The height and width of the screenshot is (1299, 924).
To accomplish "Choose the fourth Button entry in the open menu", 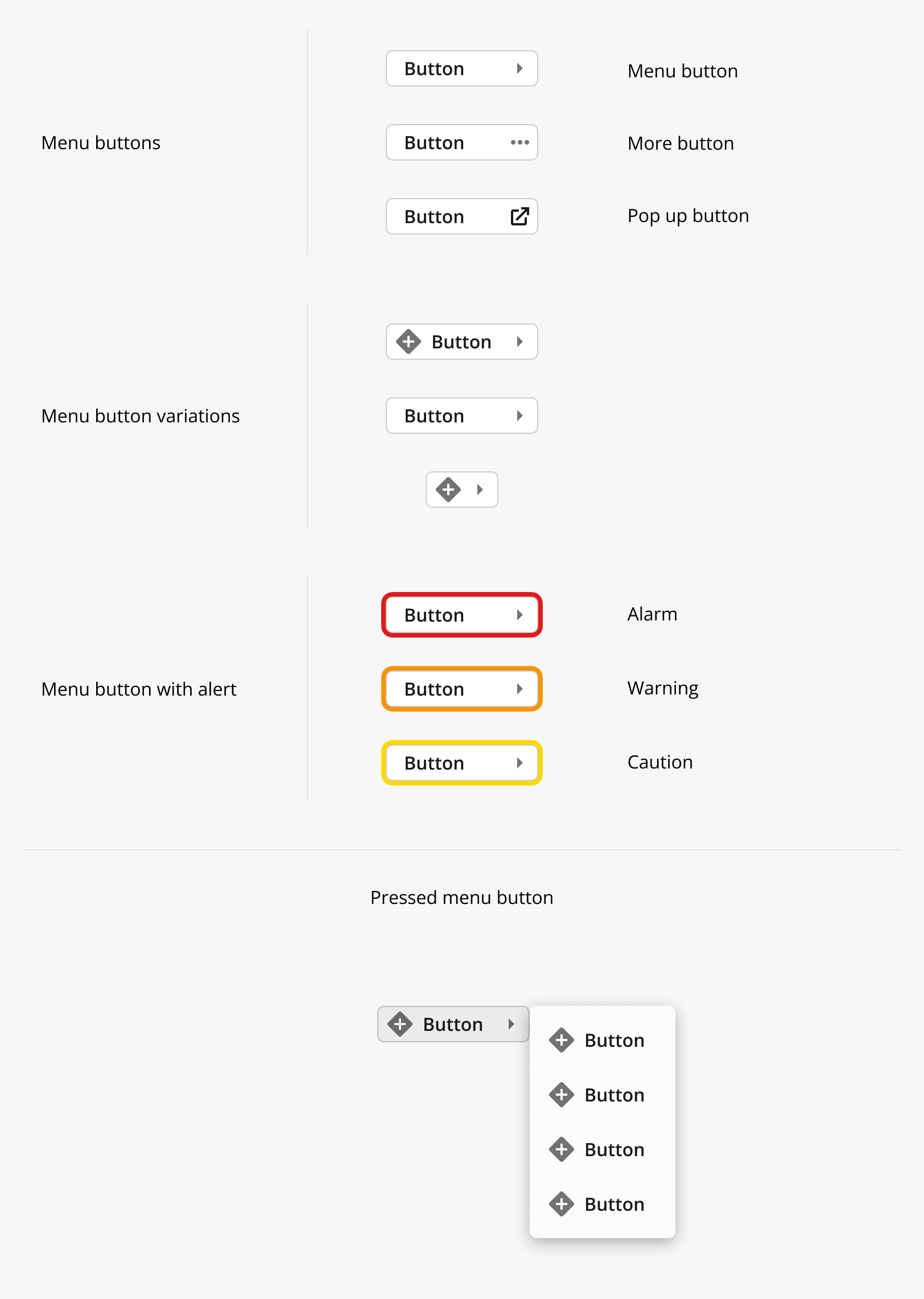I will [x=602, y=1204].
